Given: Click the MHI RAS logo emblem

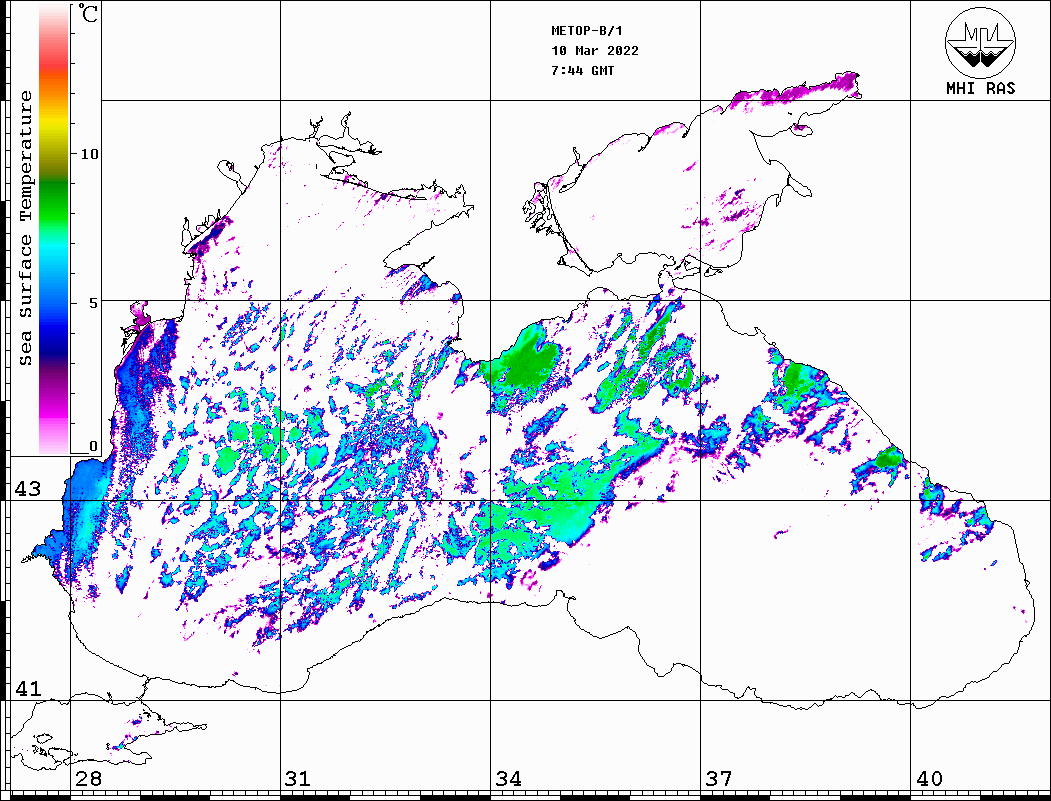Looking at the screenshot, I should (x=980, y=42).
